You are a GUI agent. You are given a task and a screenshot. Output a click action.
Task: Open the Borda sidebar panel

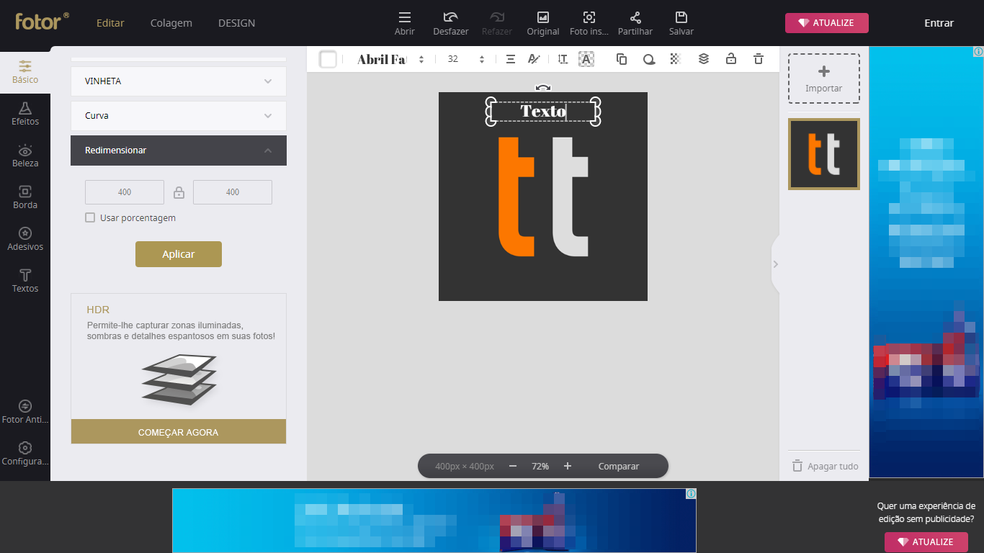click(x=25, y=198)
